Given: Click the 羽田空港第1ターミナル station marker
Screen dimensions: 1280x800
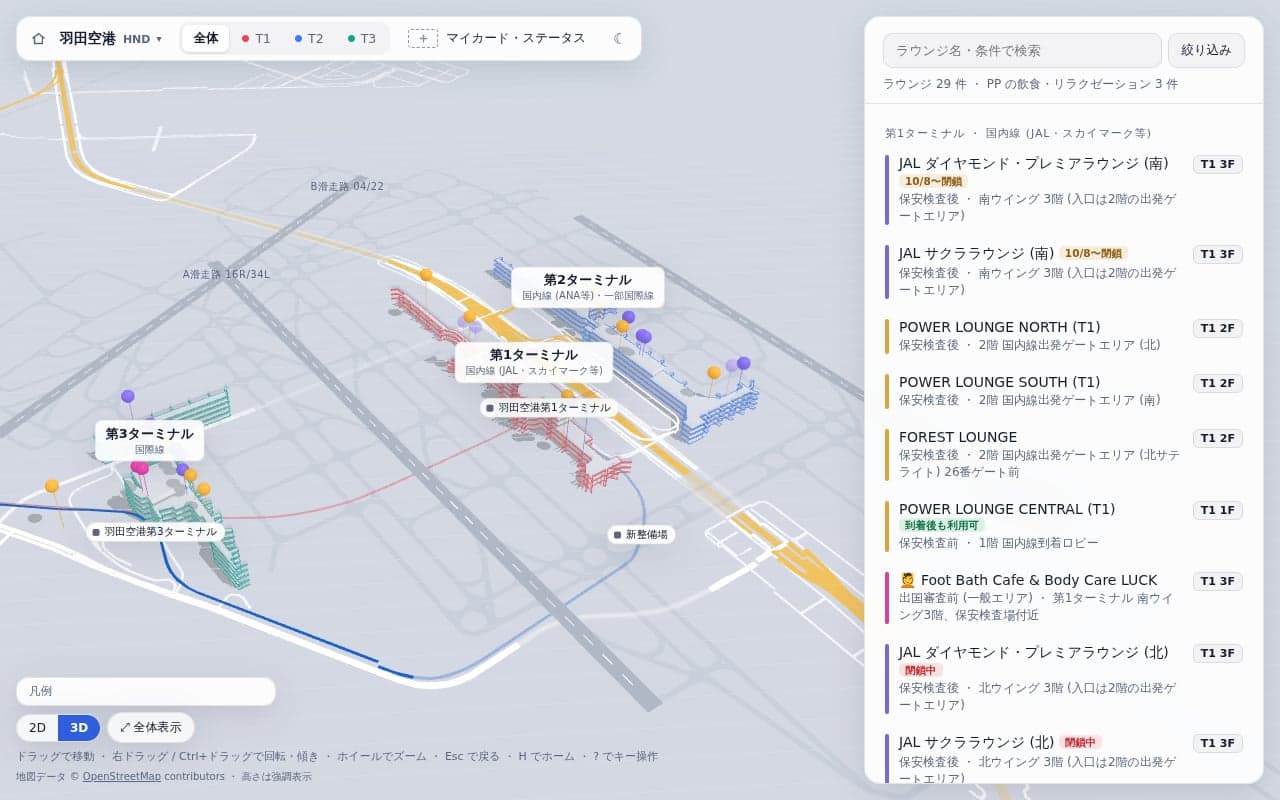Looking at the screenshot, I should (x=547, y=408).
